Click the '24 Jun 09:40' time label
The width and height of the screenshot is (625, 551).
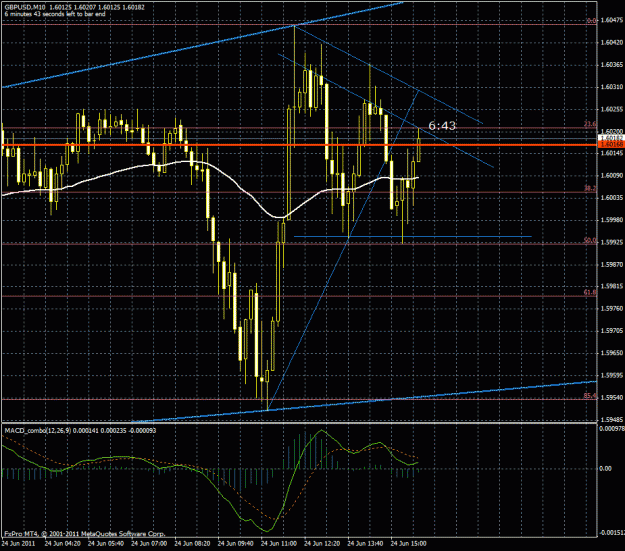coord(235,543)
